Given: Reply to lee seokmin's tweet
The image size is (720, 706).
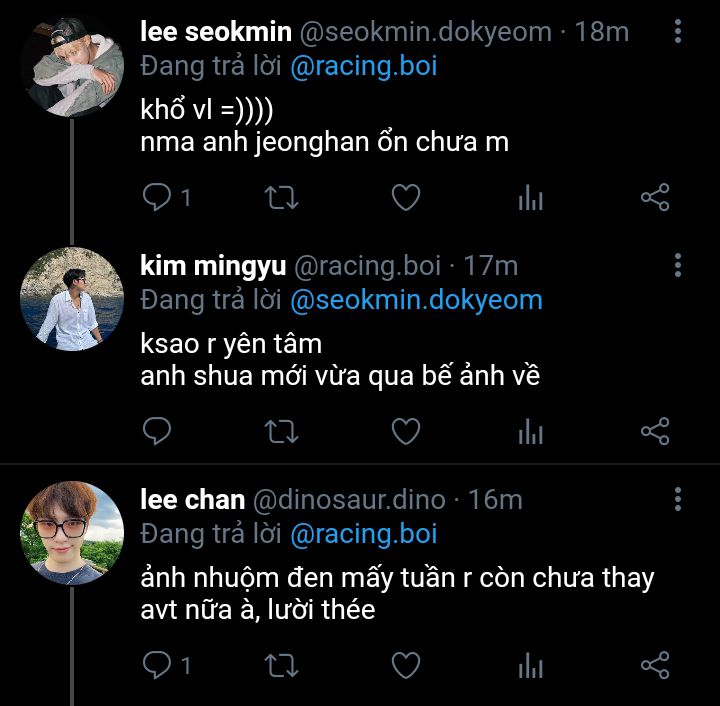Looking at the screenshot, I should 158,198.
